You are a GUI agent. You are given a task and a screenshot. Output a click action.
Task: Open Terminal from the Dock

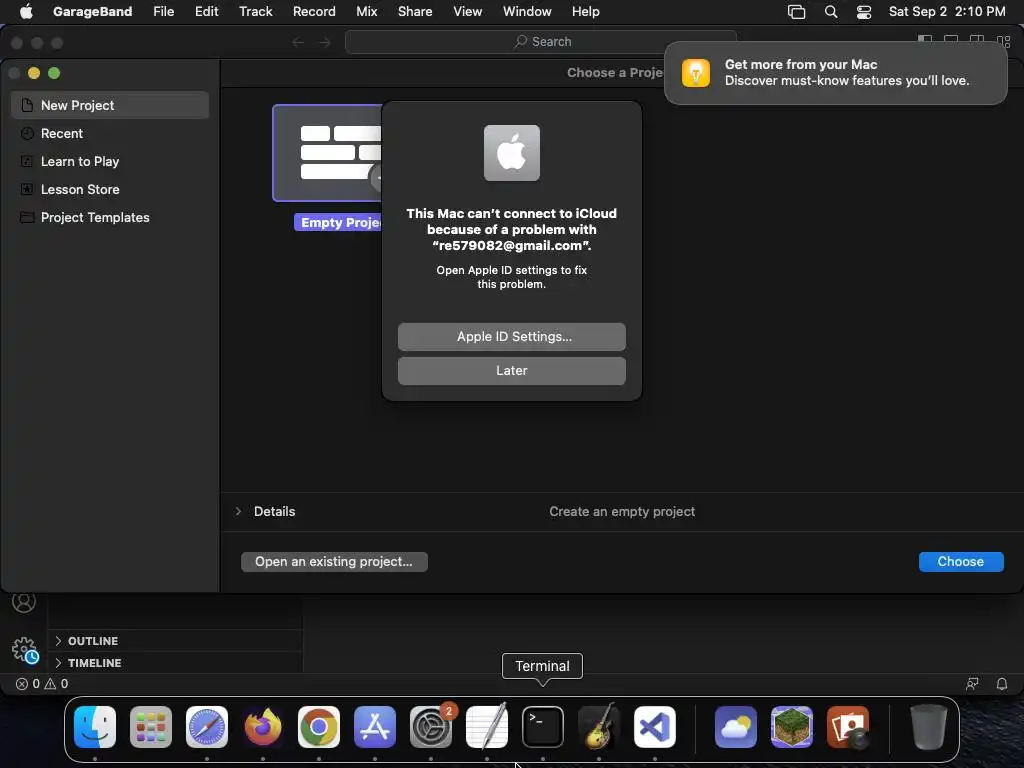543,727
